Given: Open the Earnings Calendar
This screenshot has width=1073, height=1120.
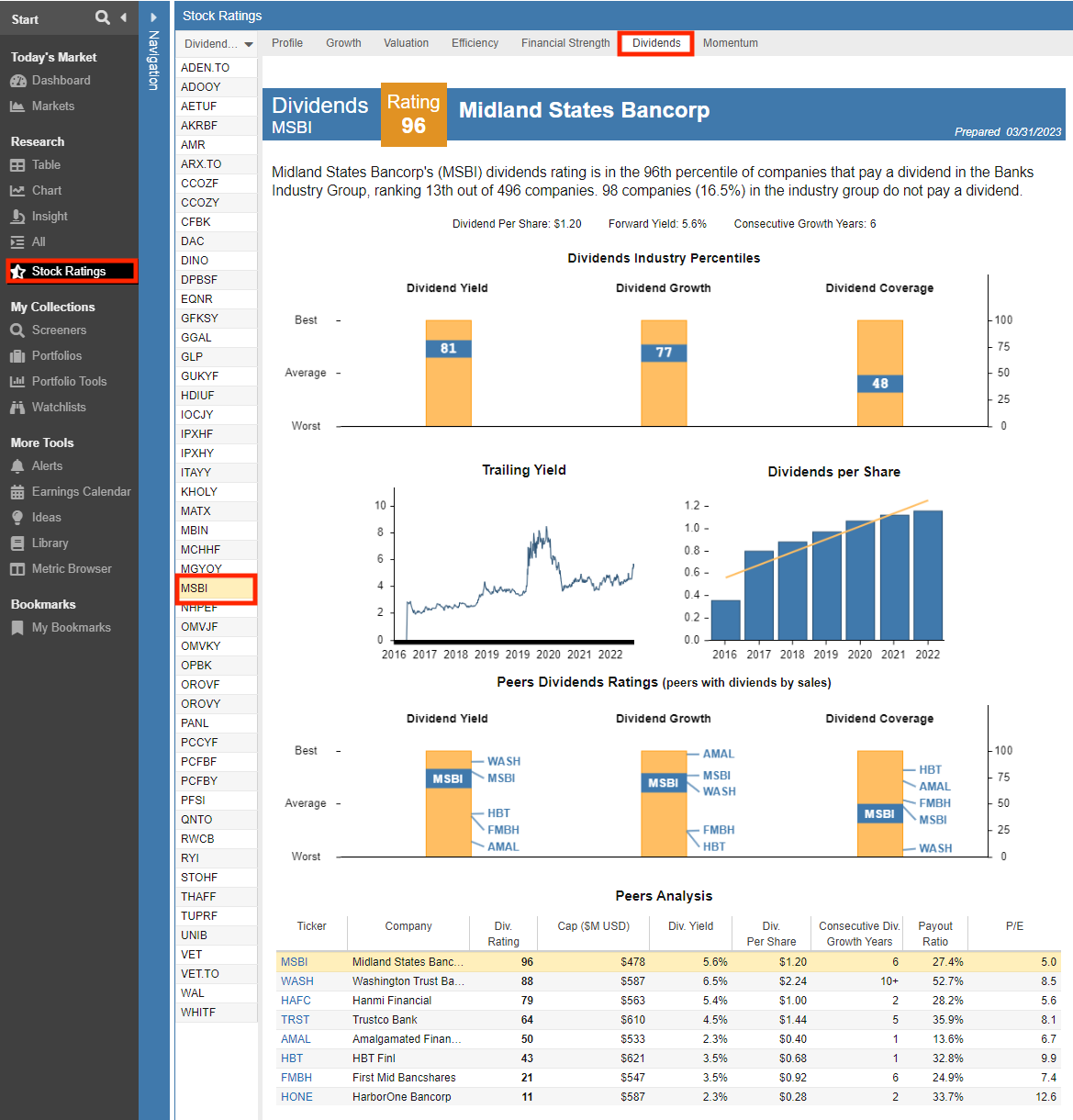Looking at the screenshot, I should point(81,492).
